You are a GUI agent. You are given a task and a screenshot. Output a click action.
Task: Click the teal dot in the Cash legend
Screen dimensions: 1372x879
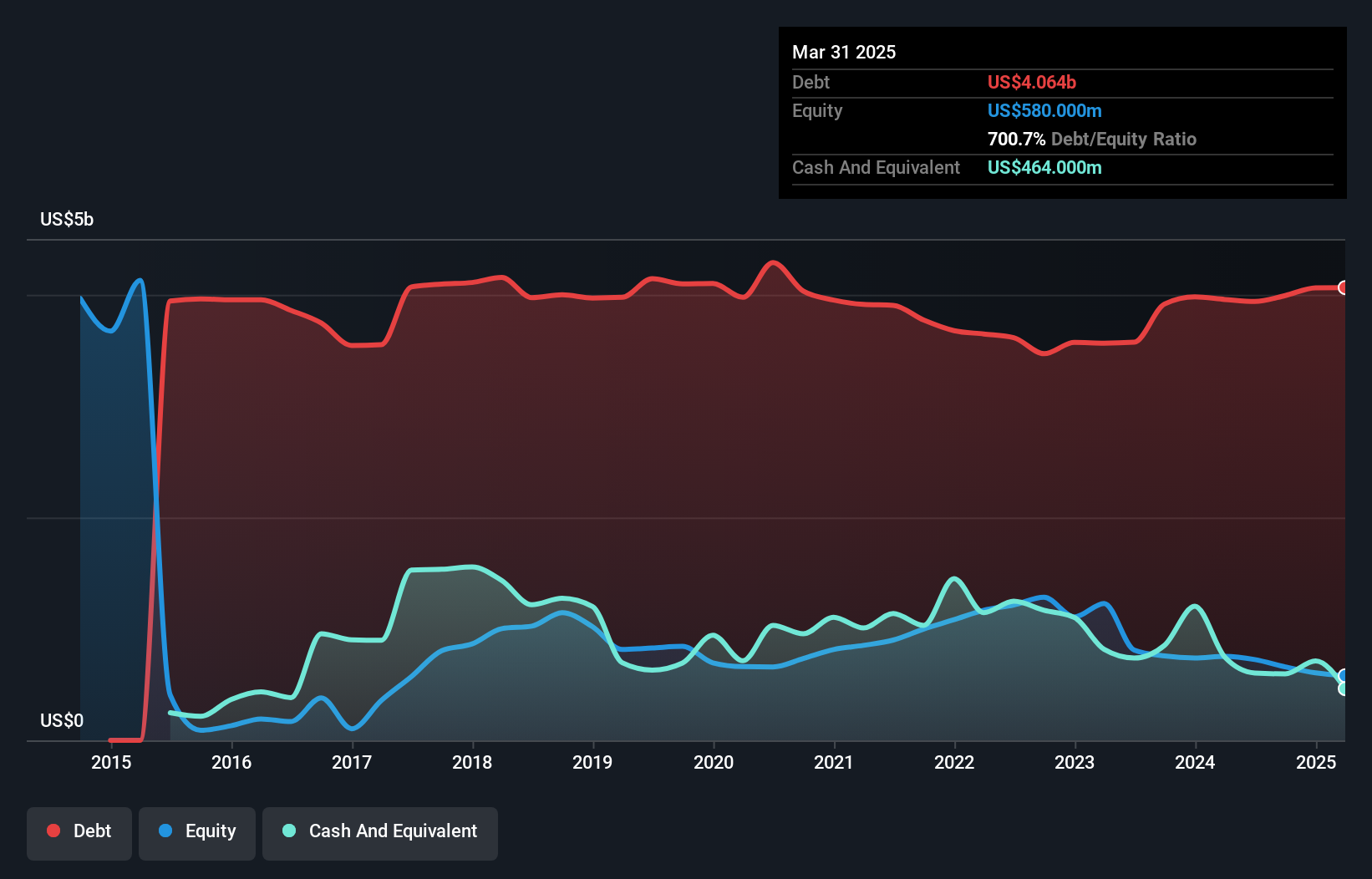(x=289, y=831)
